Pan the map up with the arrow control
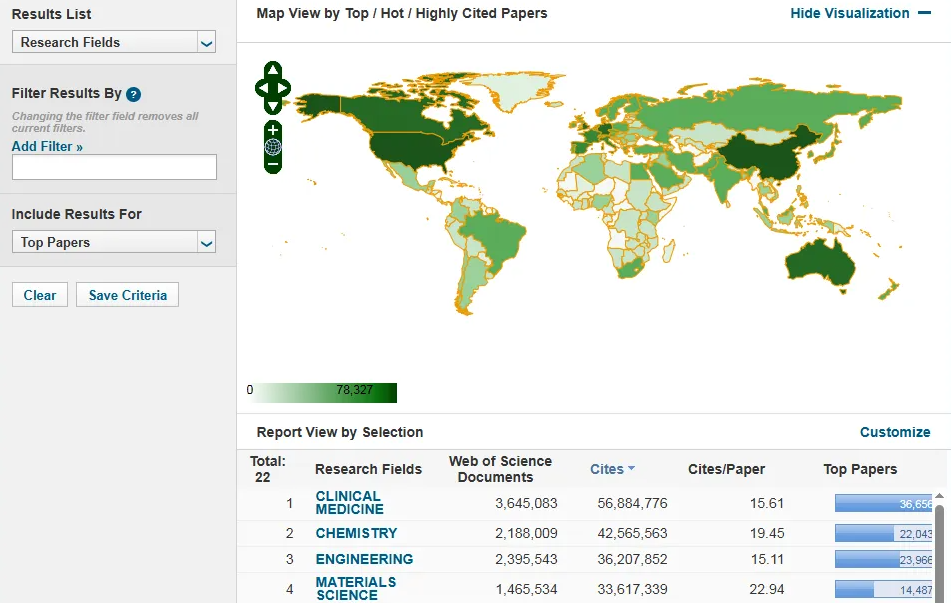The width and height of the screenshot is (951, 603). (273, 70)
